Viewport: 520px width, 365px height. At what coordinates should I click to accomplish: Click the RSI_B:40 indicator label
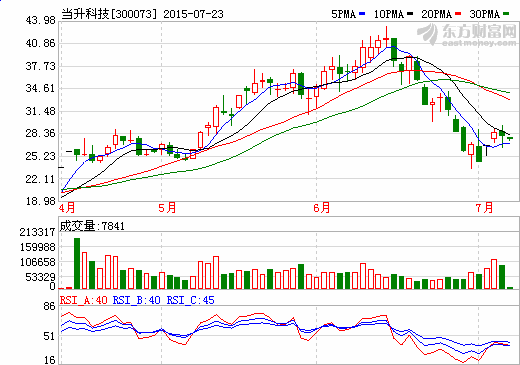click(x=137, y=300)
